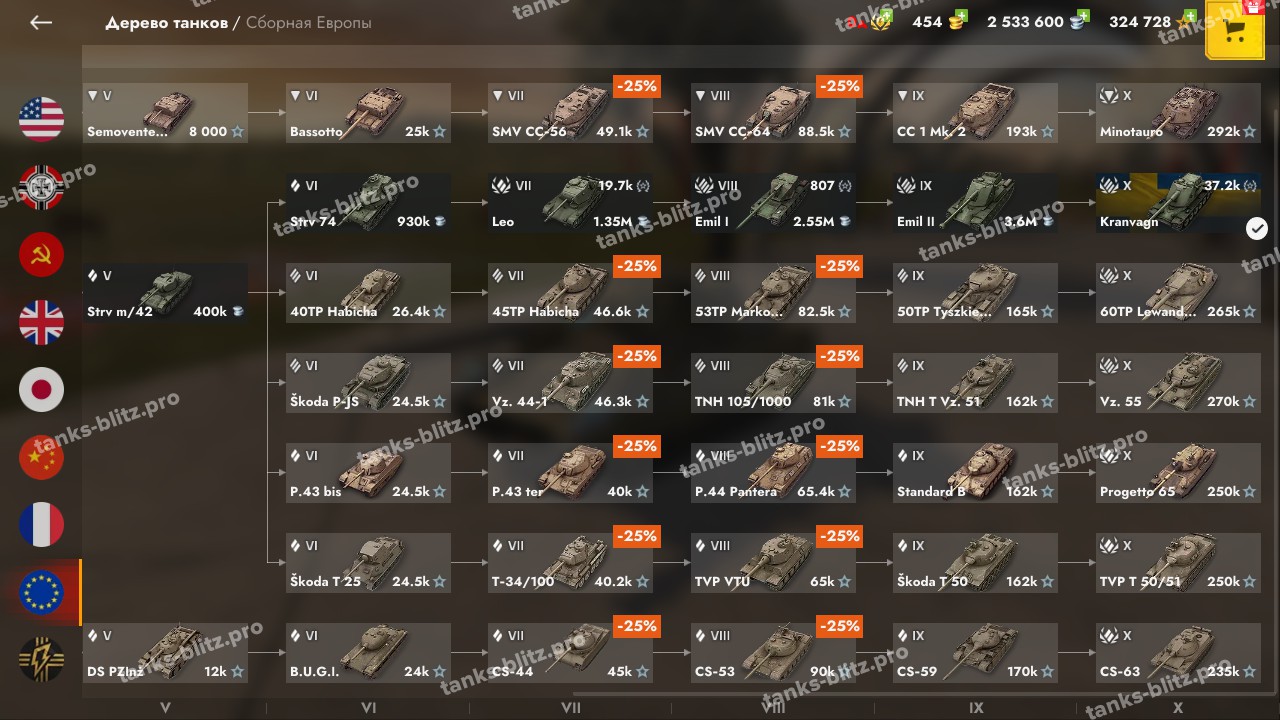Click the checkmark beside Kranvagn
Screen dimensions: 1280x720
[1257, 229]
